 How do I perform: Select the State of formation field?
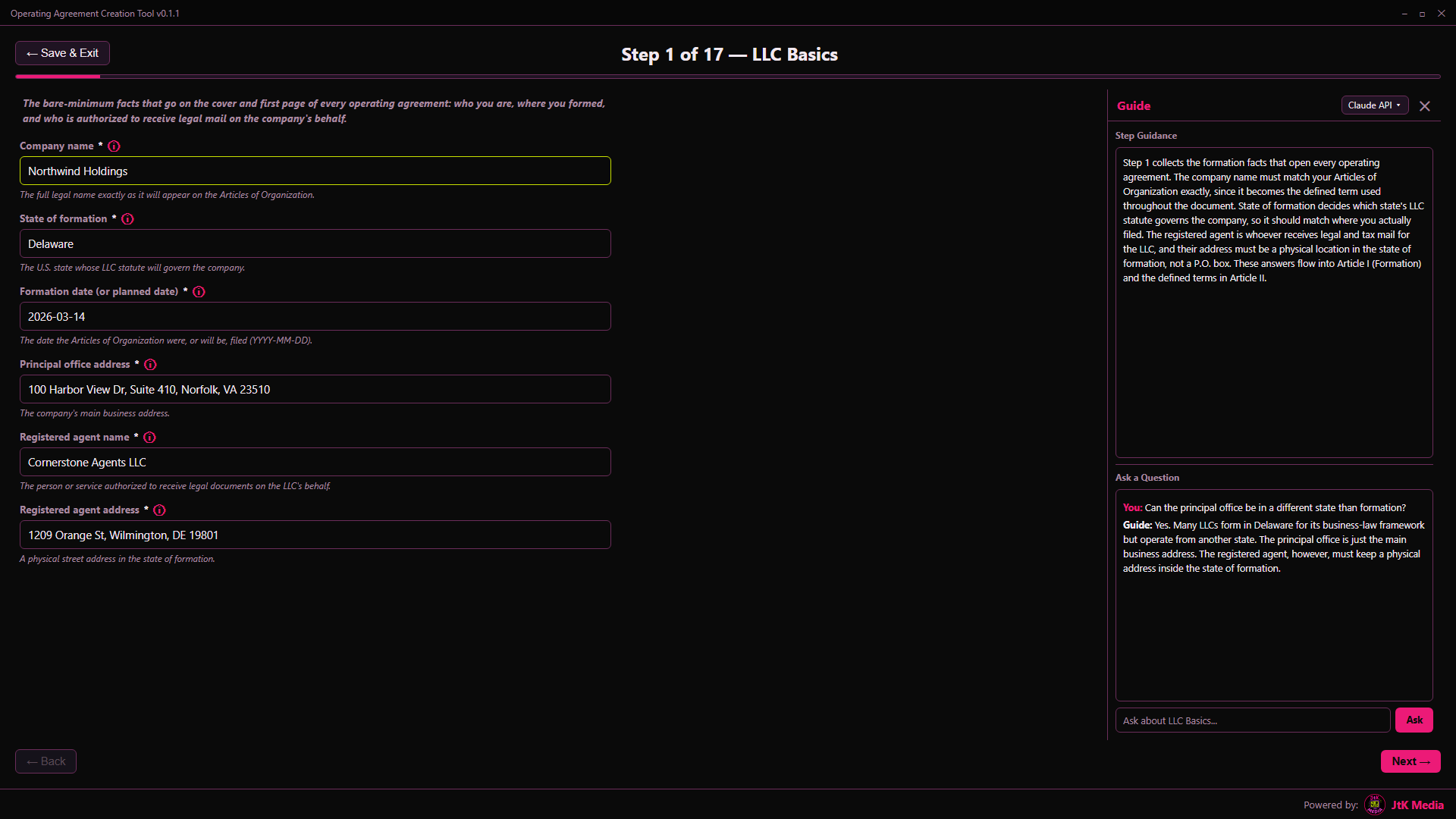pos(315,243)
